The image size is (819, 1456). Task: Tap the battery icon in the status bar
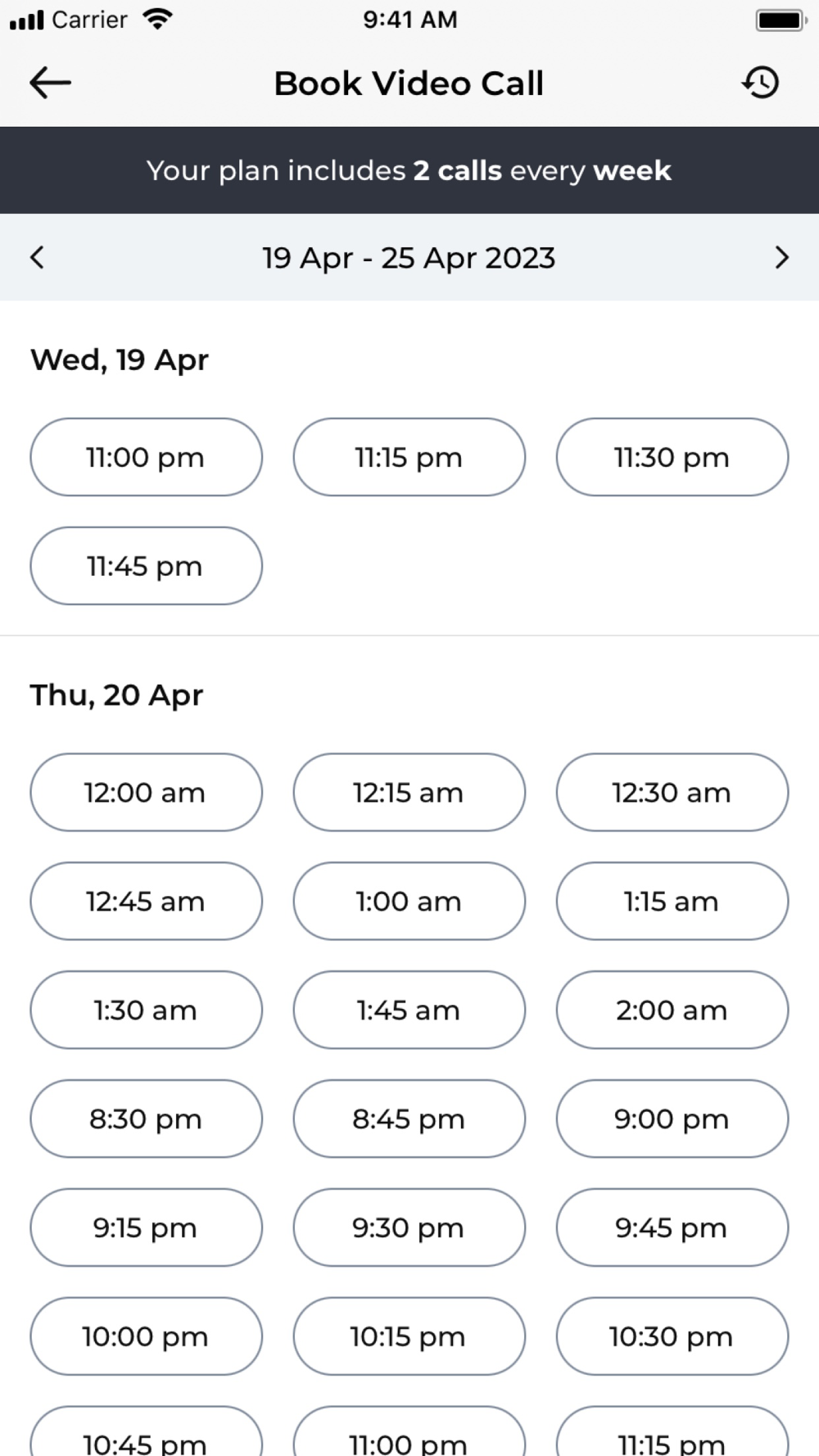pyautogui.click(x=781, y=20)
